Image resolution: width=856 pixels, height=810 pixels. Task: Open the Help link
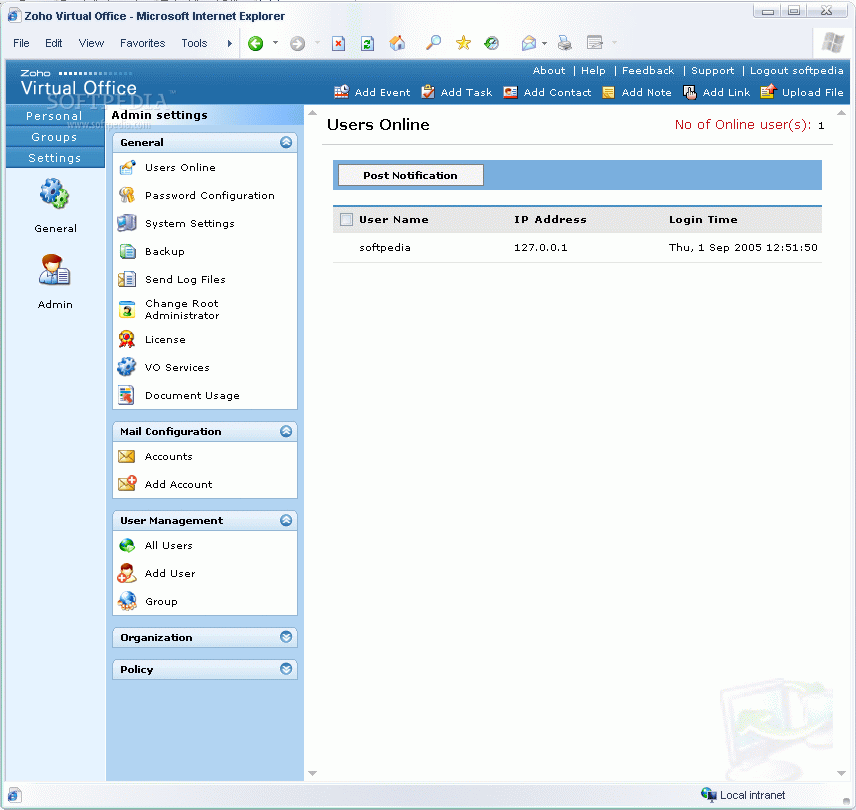click(x=593, y=70)
